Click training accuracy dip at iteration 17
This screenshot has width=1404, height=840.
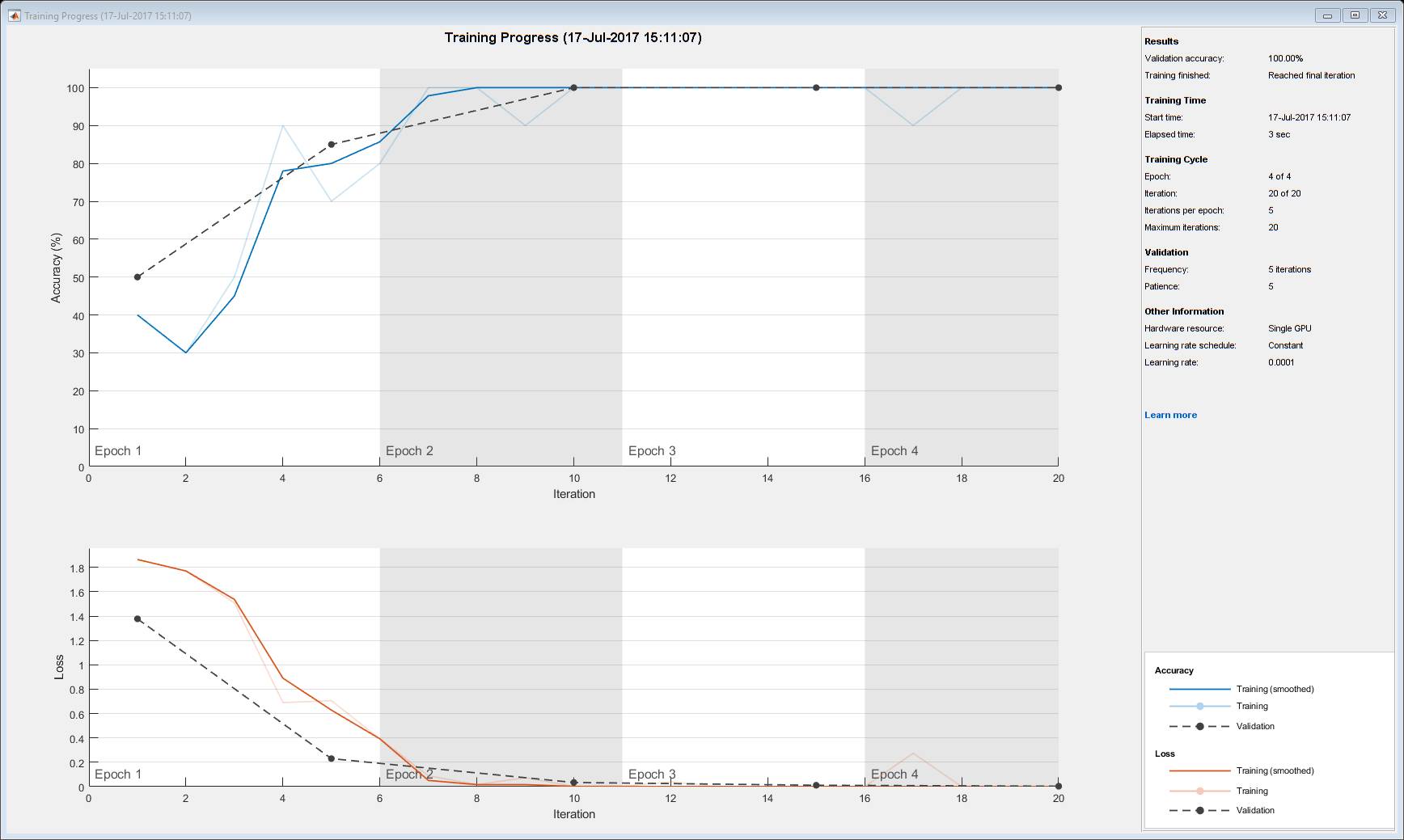(913, 125)
